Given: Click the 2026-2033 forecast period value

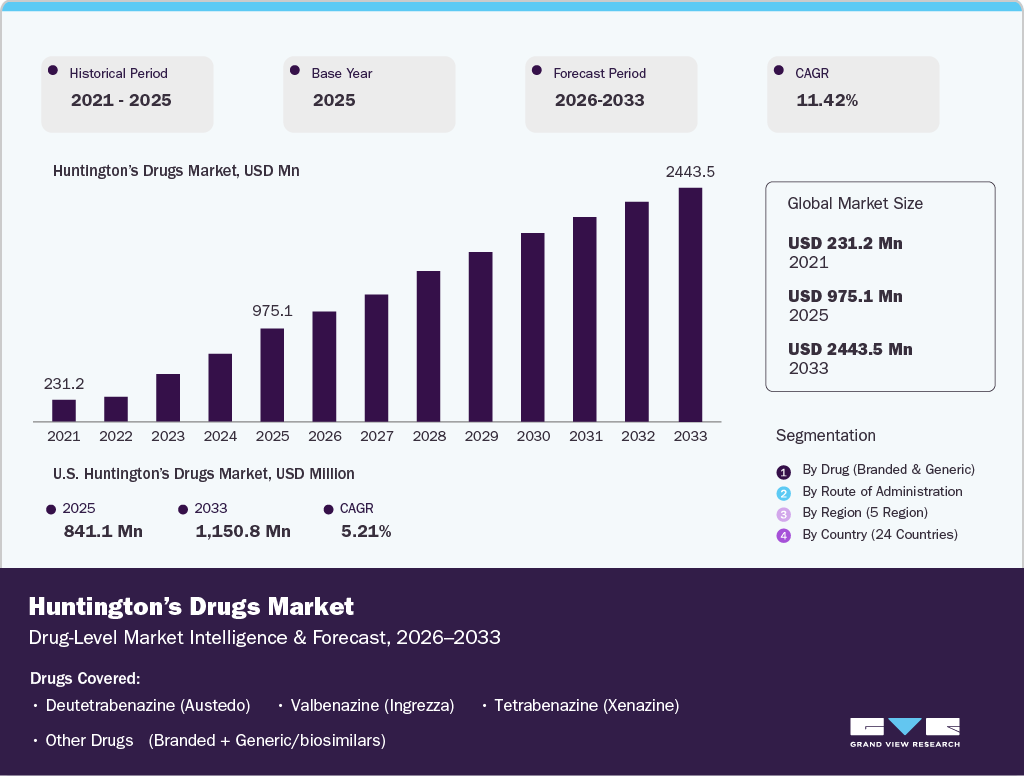Looking at the screenshot, I should tap(600, 100).
